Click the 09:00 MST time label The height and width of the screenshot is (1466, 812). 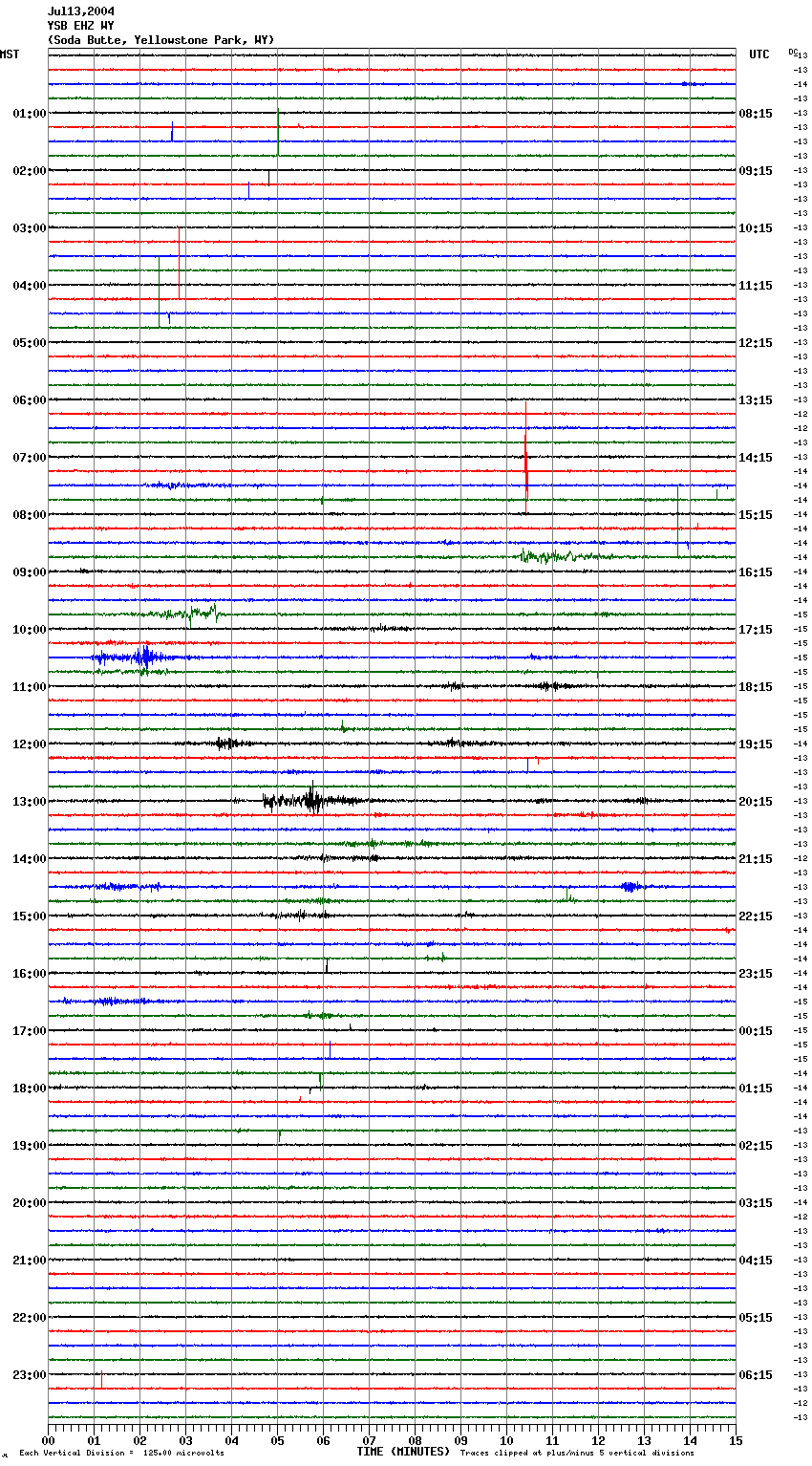pos(30,572)
